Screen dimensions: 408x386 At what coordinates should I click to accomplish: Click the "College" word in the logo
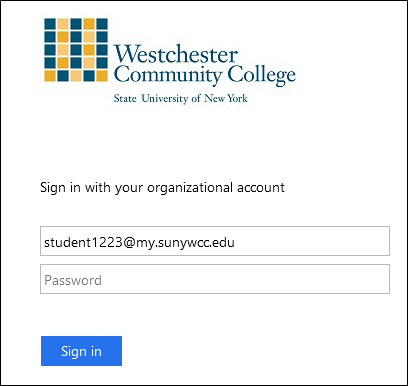(261, 75)
